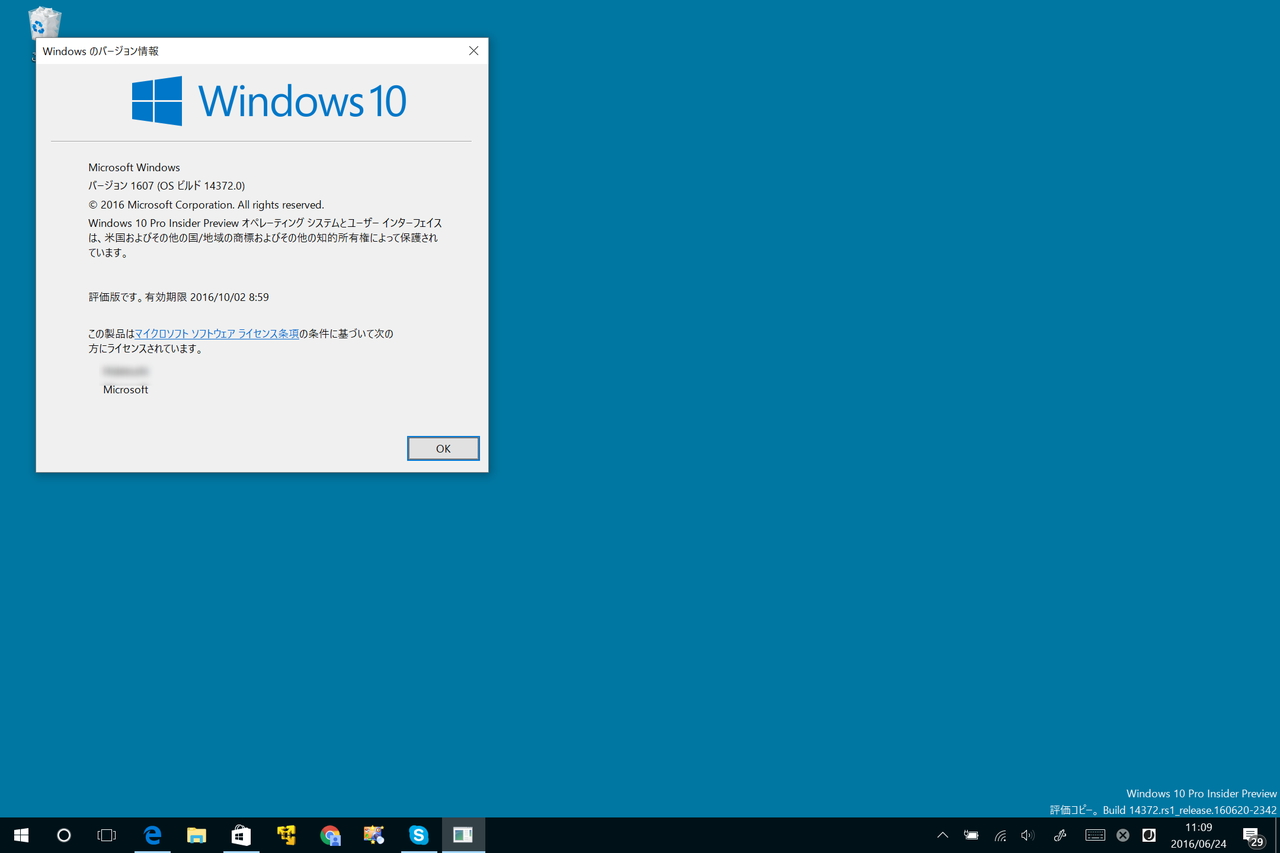The image size is (1280, 853).
Task: Click the 'バージョン 1607 (OS ビルド 14372.0)' line
Action: [166, 186]
